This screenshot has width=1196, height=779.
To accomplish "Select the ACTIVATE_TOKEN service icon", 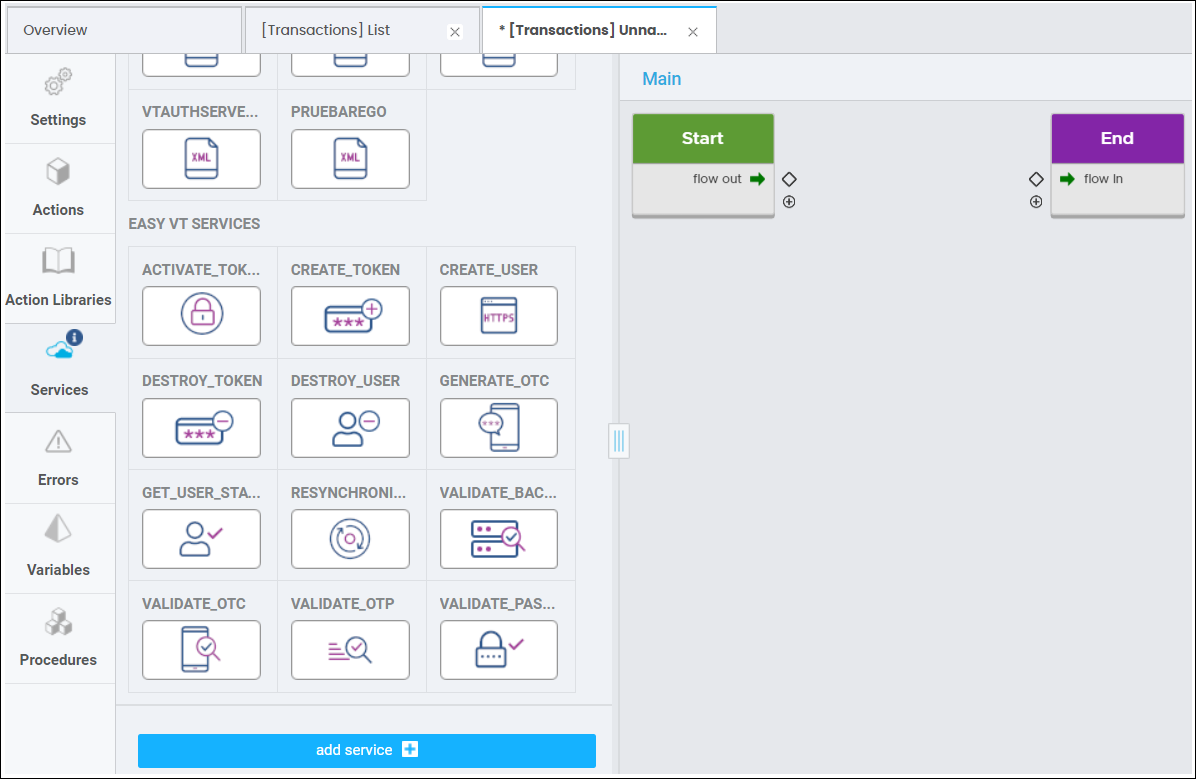I will pyautogui.click(x=201, y=316).
